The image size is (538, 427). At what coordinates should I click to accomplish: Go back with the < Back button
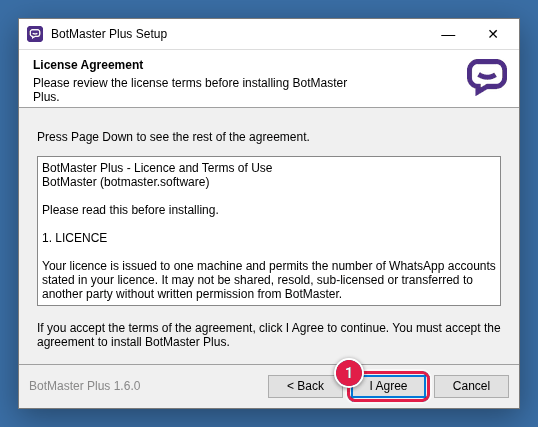coord(305,386)
